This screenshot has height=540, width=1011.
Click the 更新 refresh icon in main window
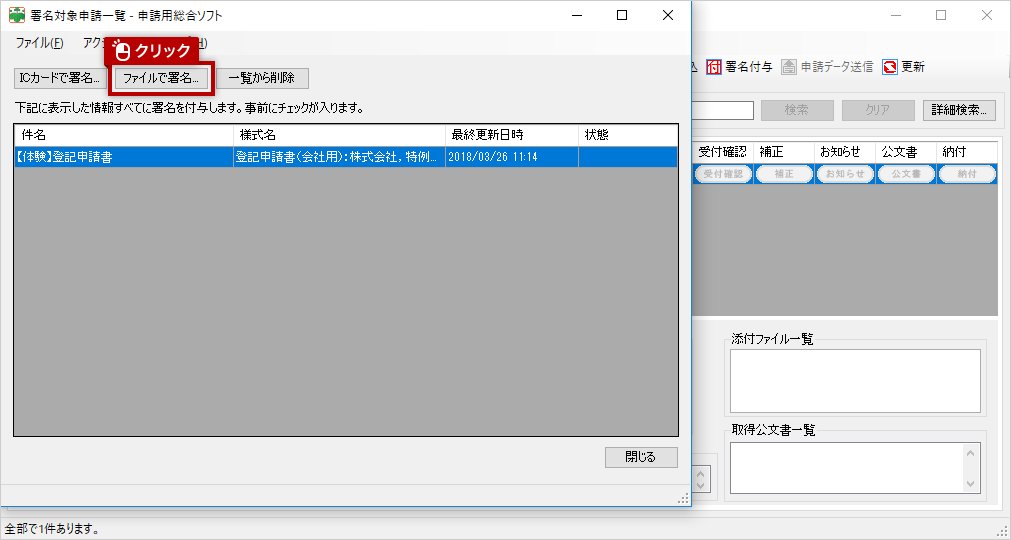890,67
